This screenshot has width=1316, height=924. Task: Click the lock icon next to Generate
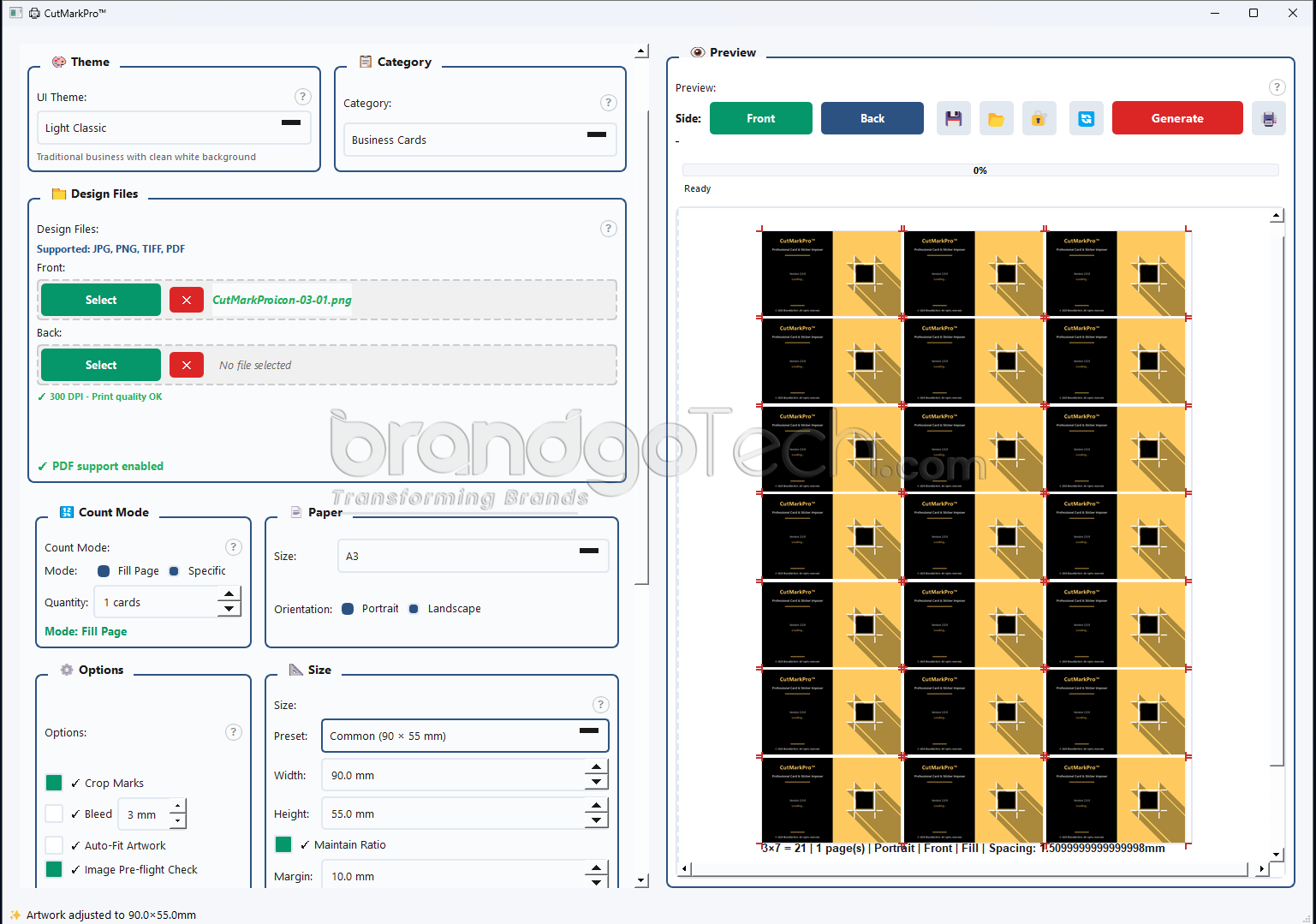(x=1039, y=118)
